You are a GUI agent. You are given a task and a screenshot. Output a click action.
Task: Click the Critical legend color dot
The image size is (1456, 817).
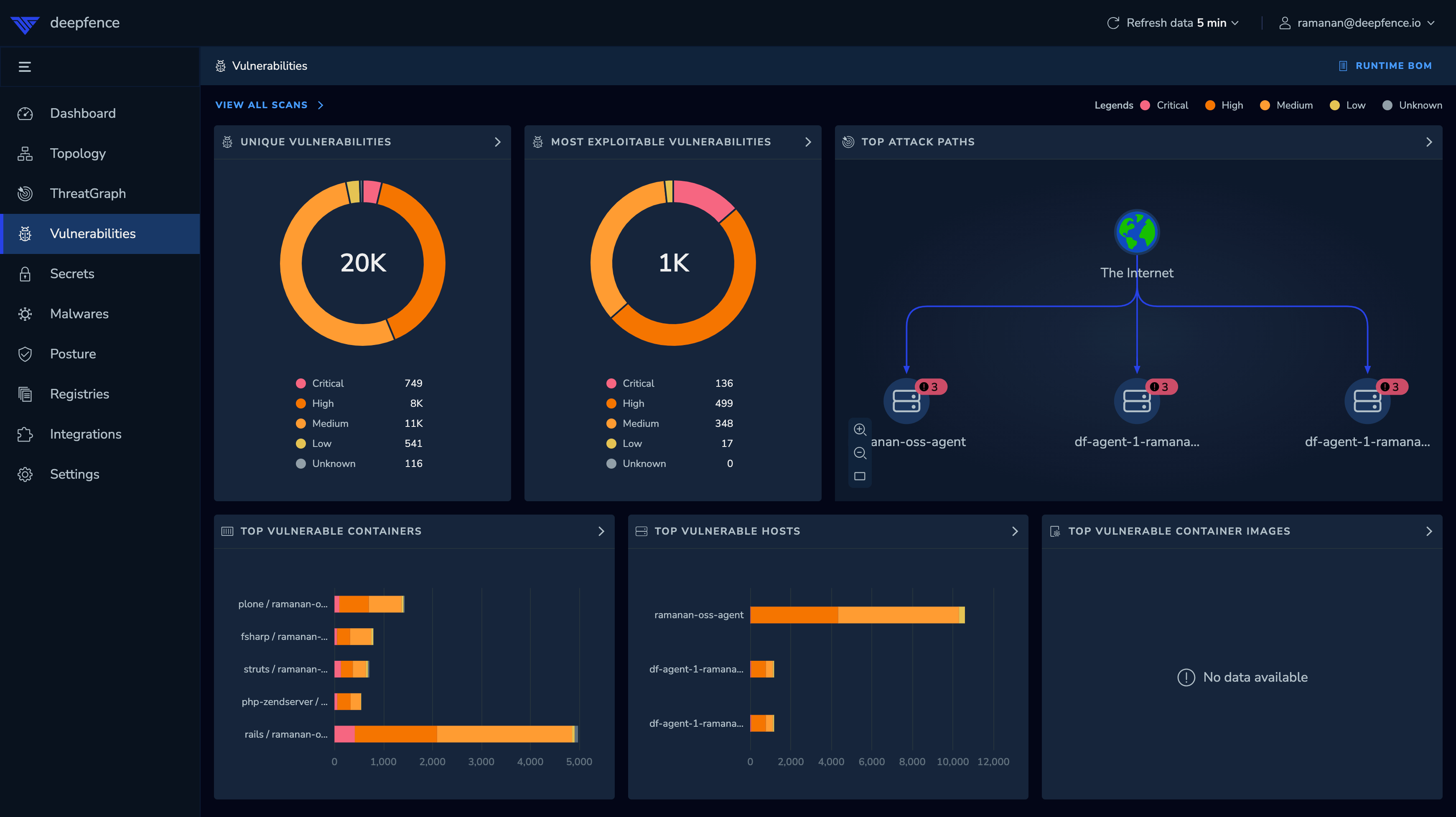[1145, 105]
